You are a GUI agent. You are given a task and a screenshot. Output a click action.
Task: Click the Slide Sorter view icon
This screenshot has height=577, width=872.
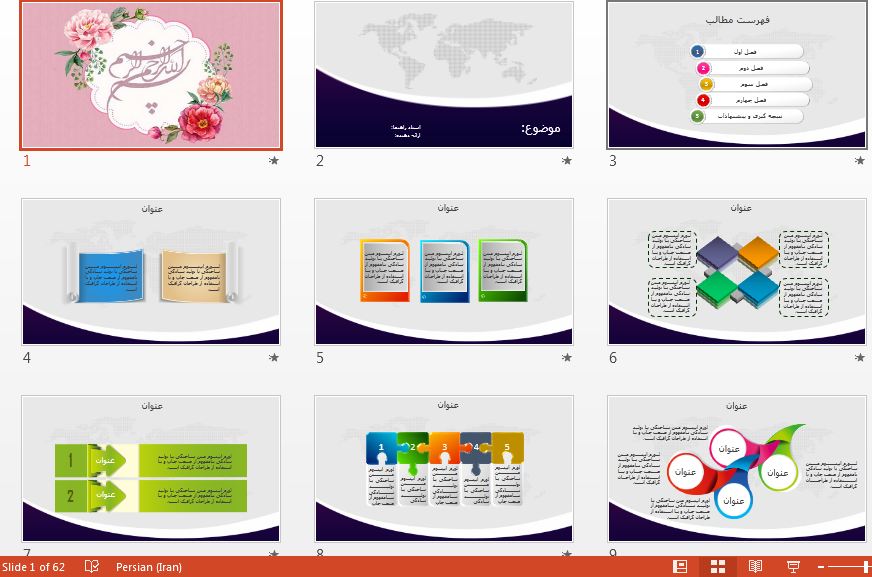(x=718, y=567)
